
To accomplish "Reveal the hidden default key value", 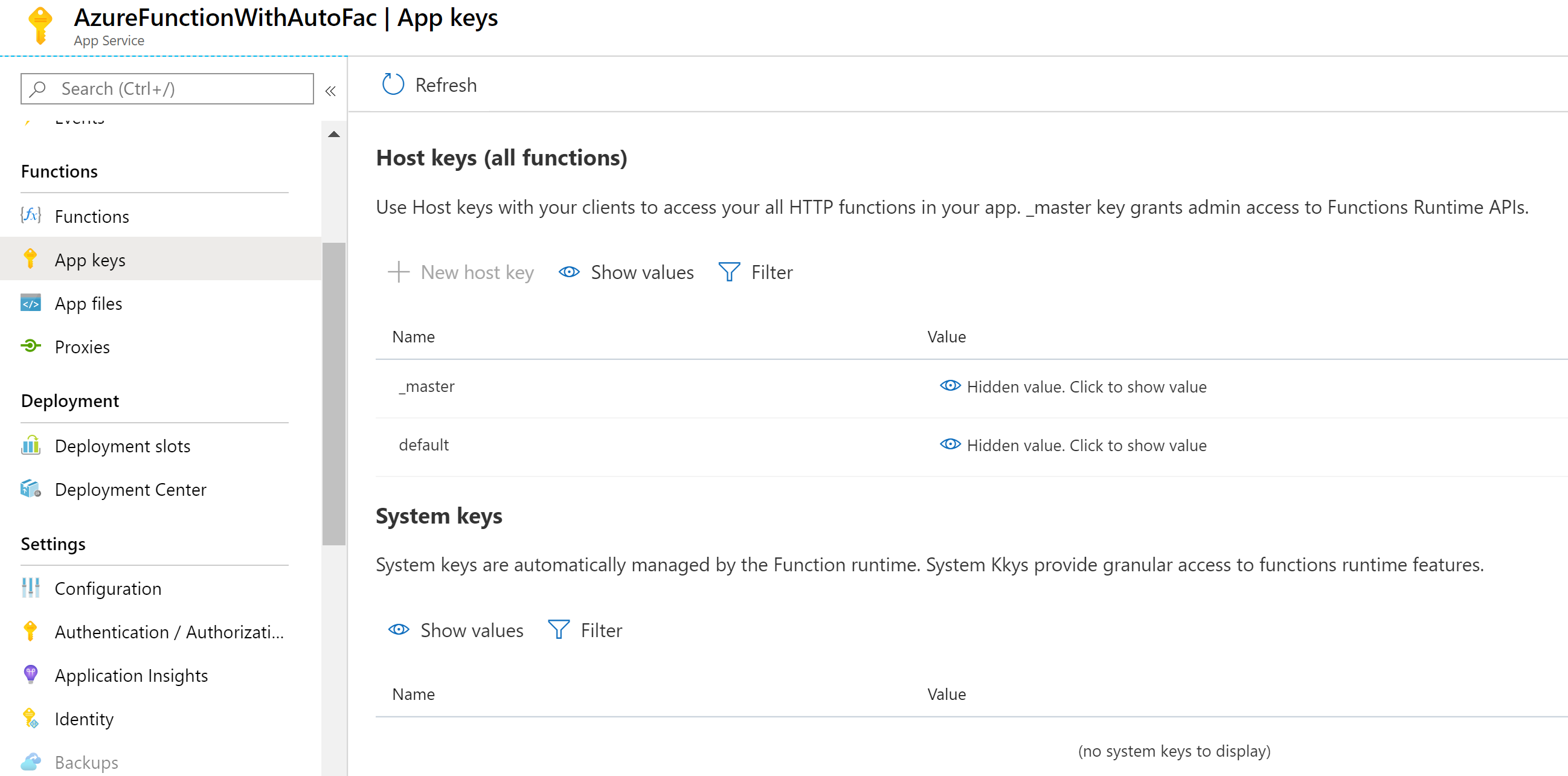I will click(1074, 445).
